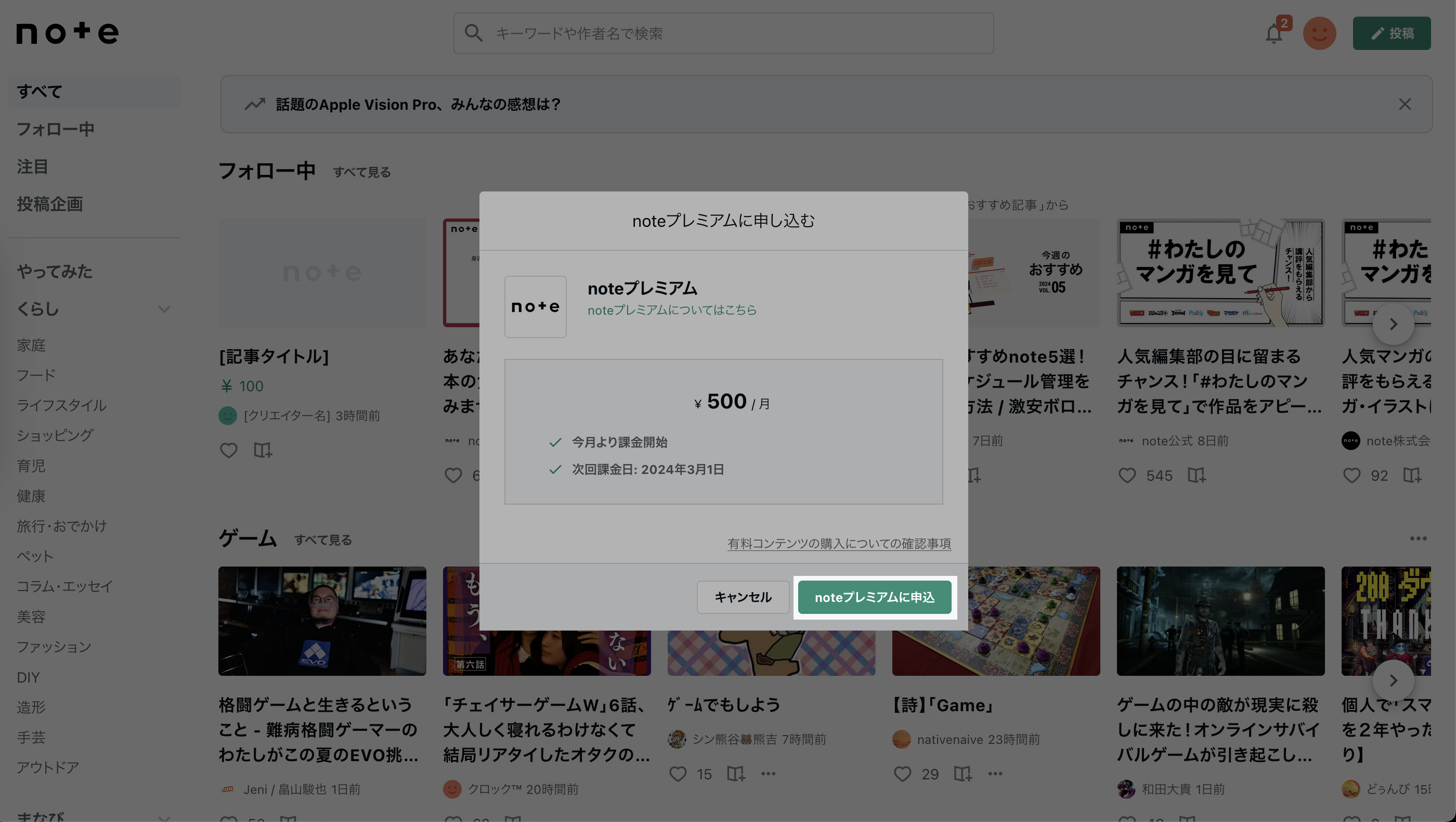Like the 【詩】「Game」 article
The image size is (1456, 822).
coord(902,774)
